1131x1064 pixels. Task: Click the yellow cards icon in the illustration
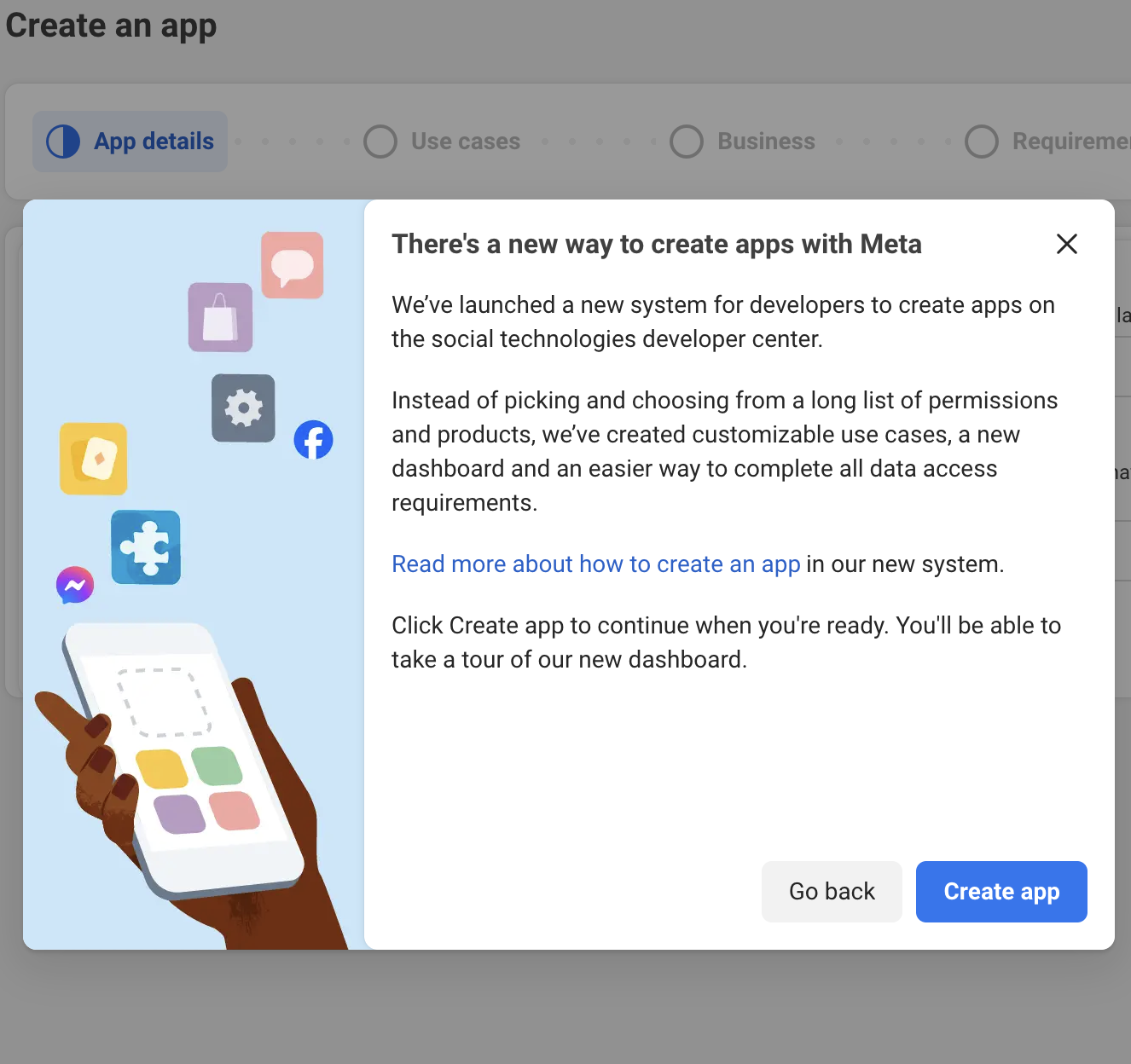point(94,459)
